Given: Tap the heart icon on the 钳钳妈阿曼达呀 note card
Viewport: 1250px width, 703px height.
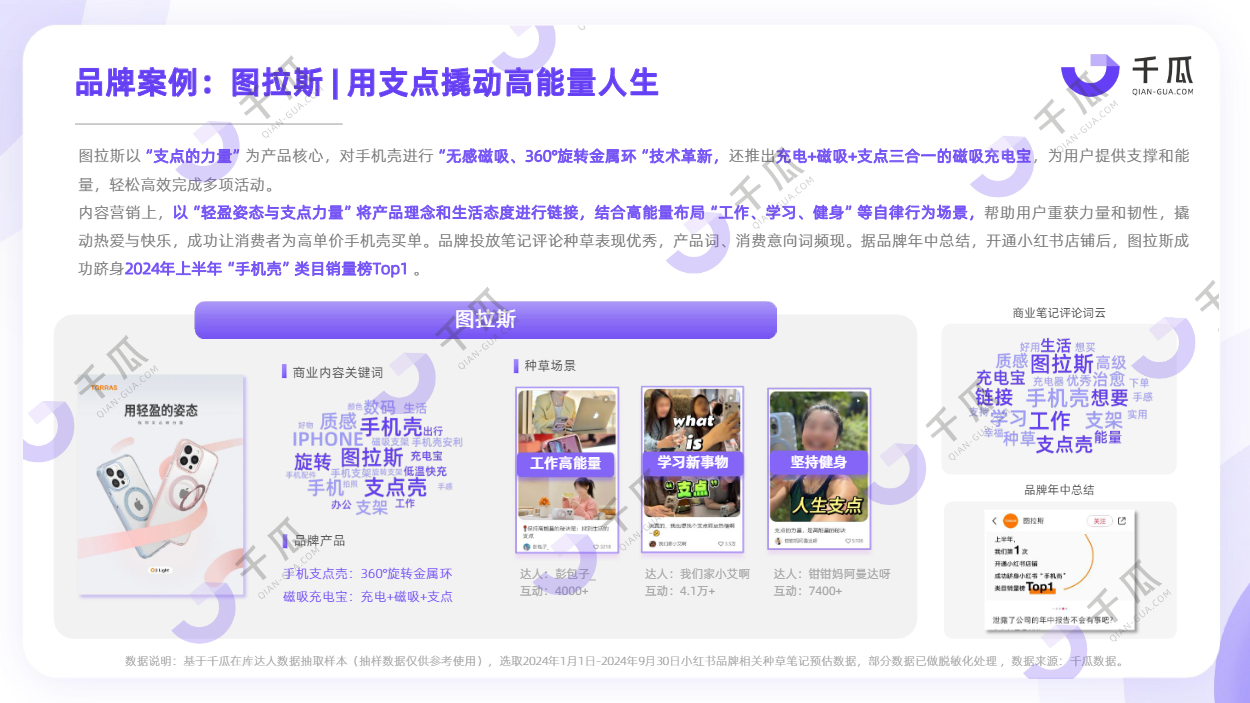Looking at the screenshot, I should [x=849, y=541].
